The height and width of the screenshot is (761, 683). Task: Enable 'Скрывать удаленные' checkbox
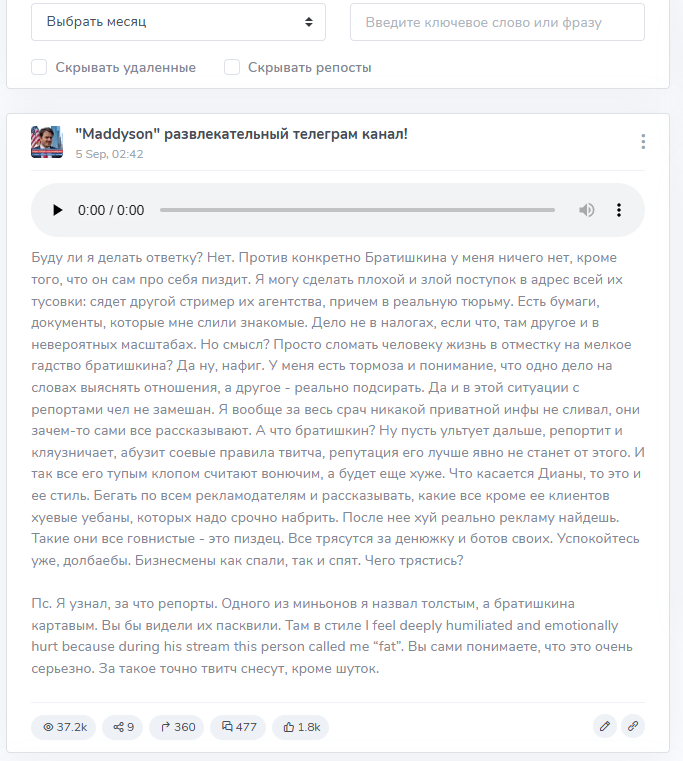(39, 67)
